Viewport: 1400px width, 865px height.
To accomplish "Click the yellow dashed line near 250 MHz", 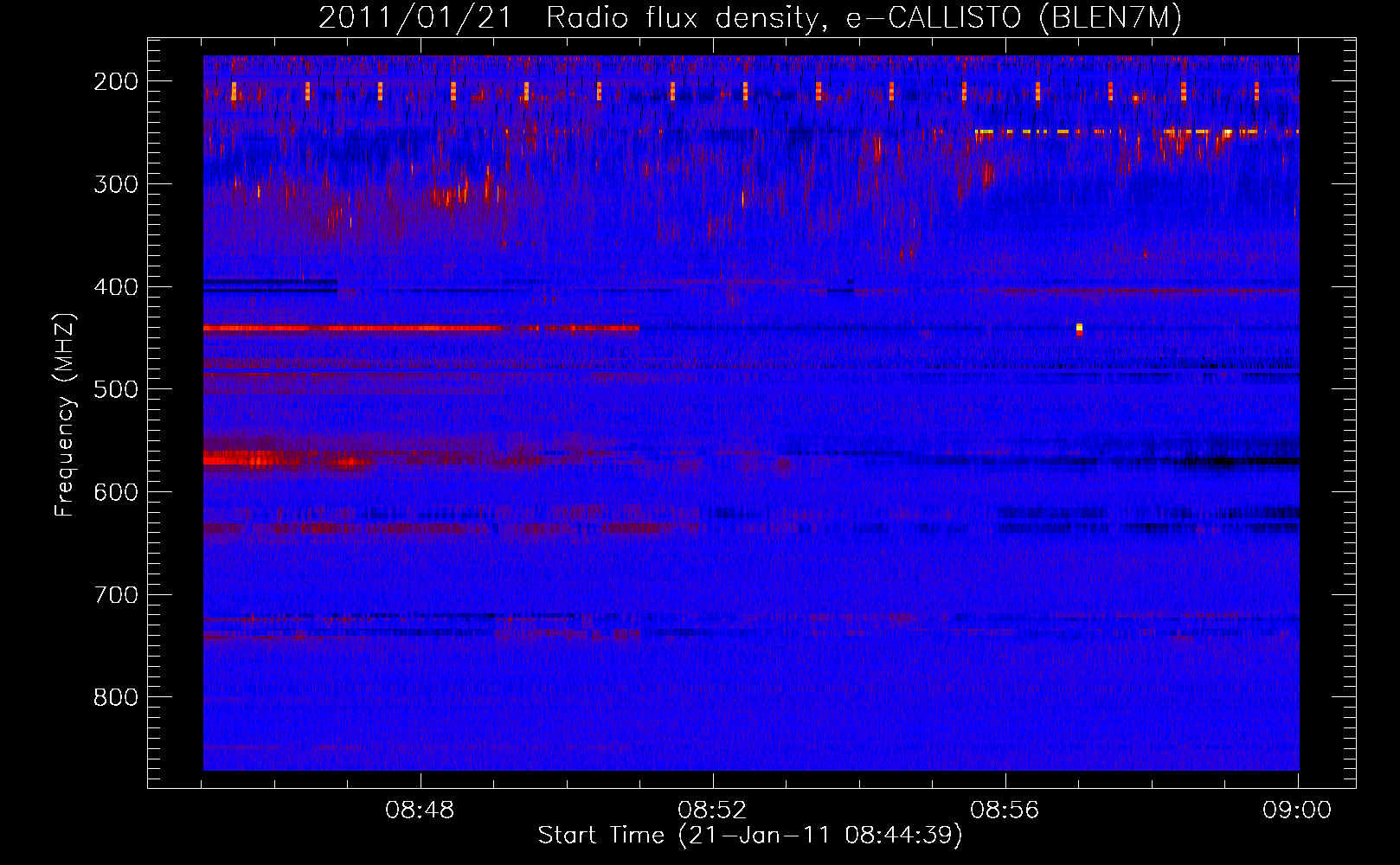I will [x=1136, y=131].
